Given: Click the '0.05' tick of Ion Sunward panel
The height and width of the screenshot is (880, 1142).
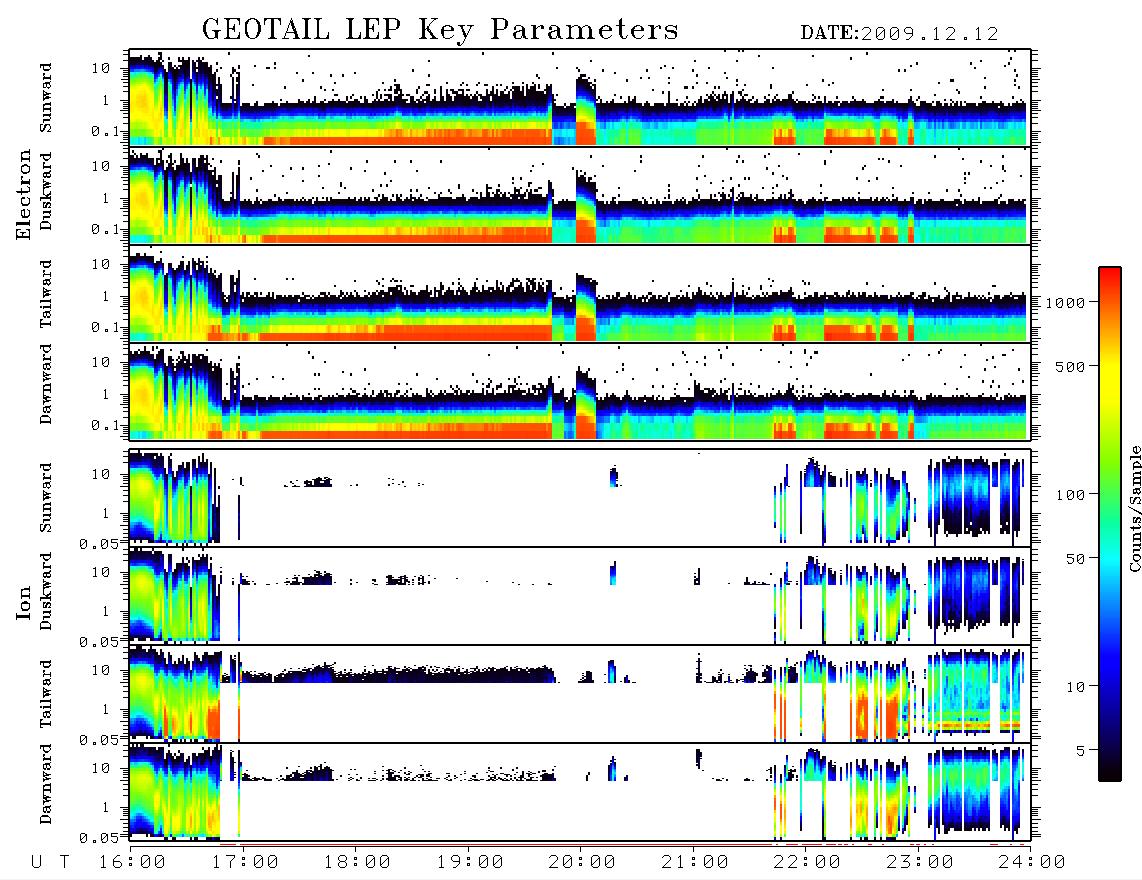Looking at the screenshot, I should click(99, 544).
